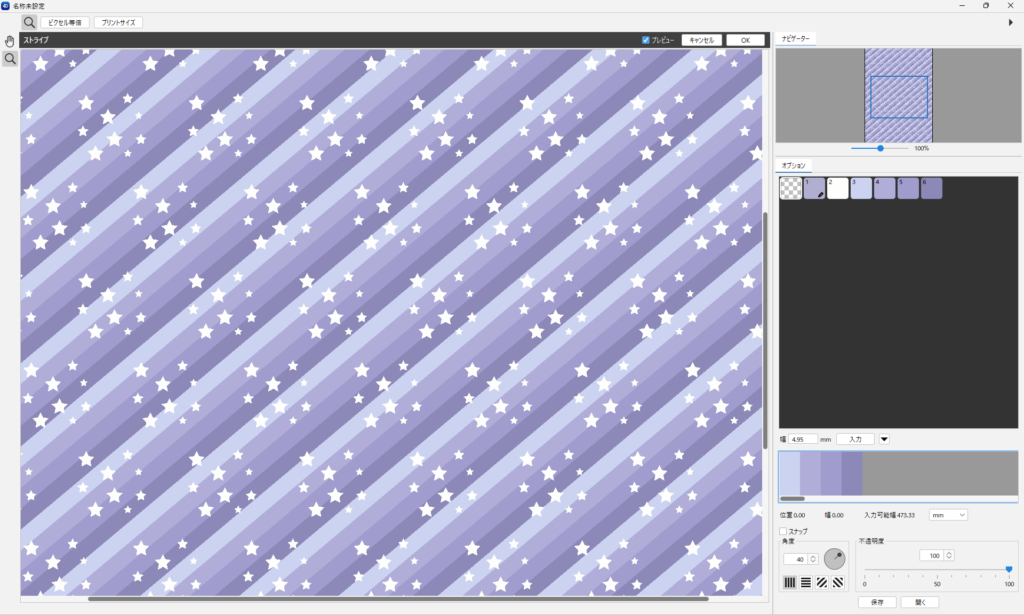Click the canvas vertical scrollbar
Viewport: 1024px width, 615px height.
point(765,330)
